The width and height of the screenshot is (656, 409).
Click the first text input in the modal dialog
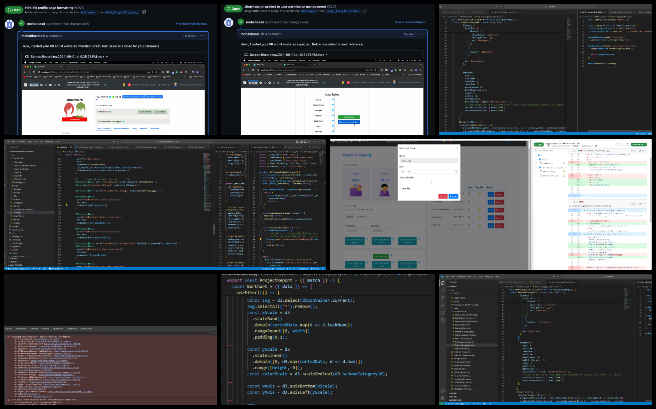click(x=428, y=160)
